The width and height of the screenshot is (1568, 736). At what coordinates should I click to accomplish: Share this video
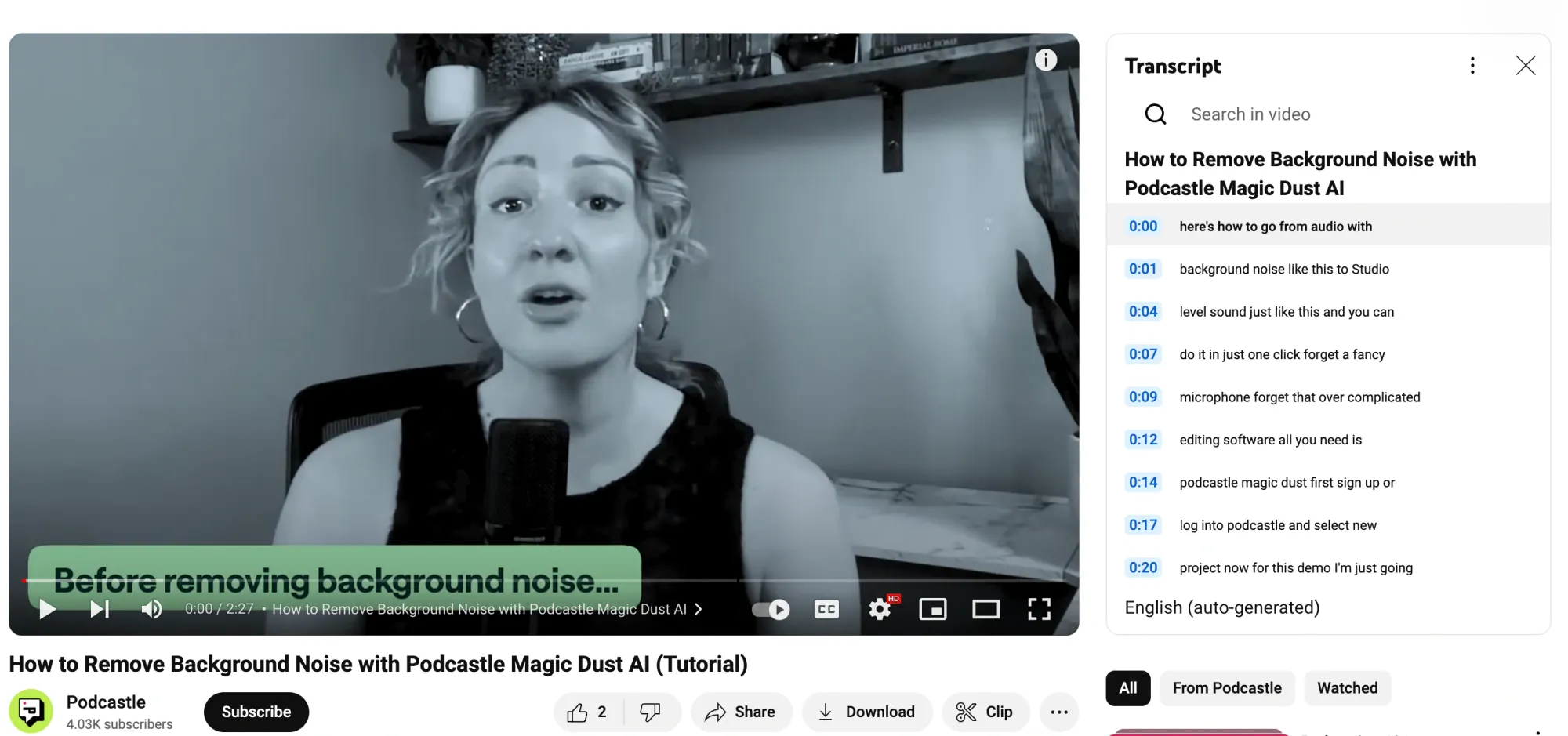pyautogui.click(x=741, y=712)
